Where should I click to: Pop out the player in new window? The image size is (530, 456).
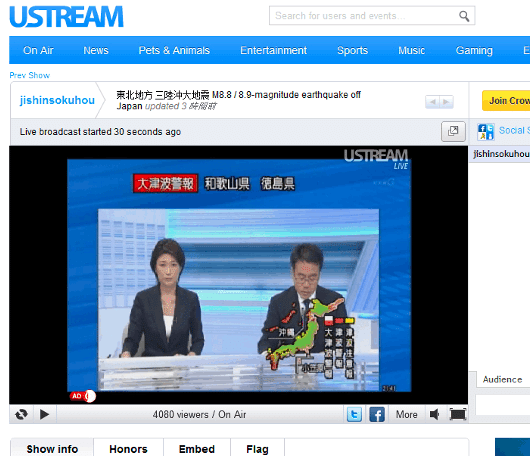tap(453, 131)
